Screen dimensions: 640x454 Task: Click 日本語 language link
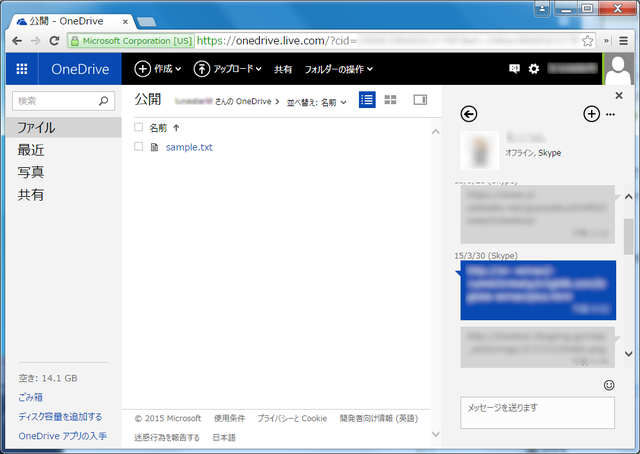(224, 437)
